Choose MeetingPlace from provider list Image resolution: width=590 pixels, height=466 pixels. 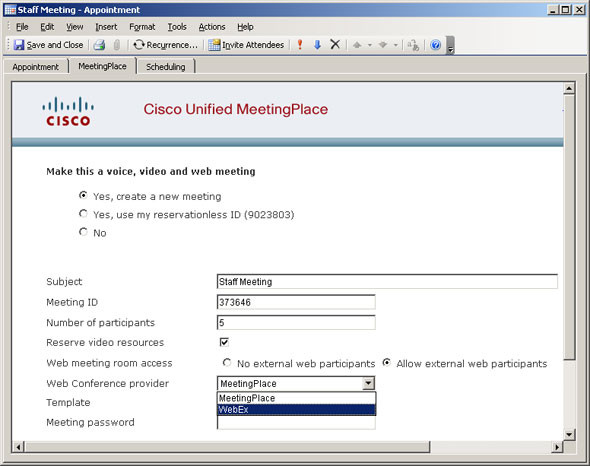click(297, 398)
